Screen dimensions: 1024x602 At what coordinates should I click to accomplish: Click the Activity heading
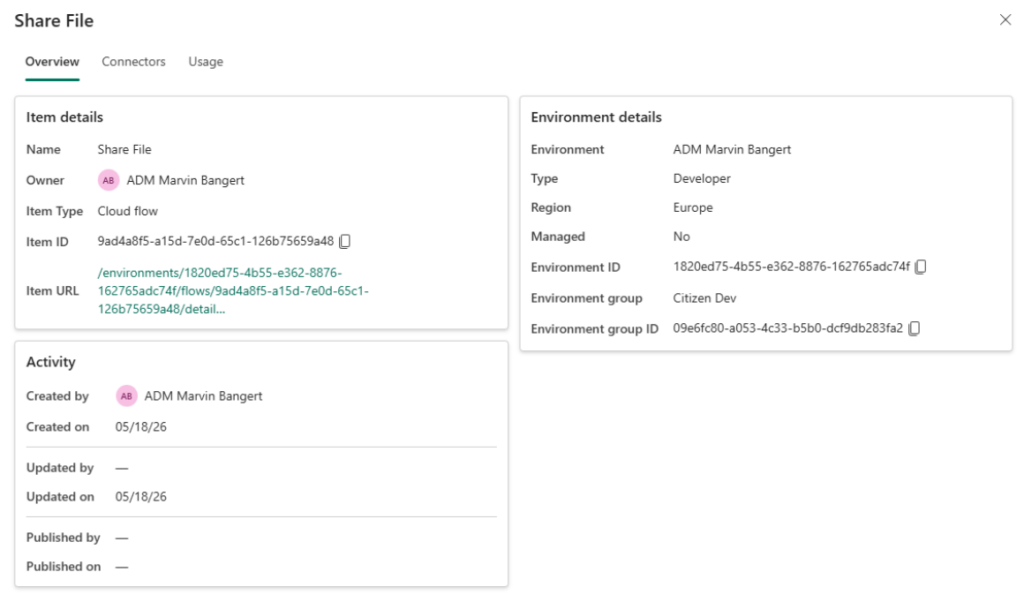[50, 362]
